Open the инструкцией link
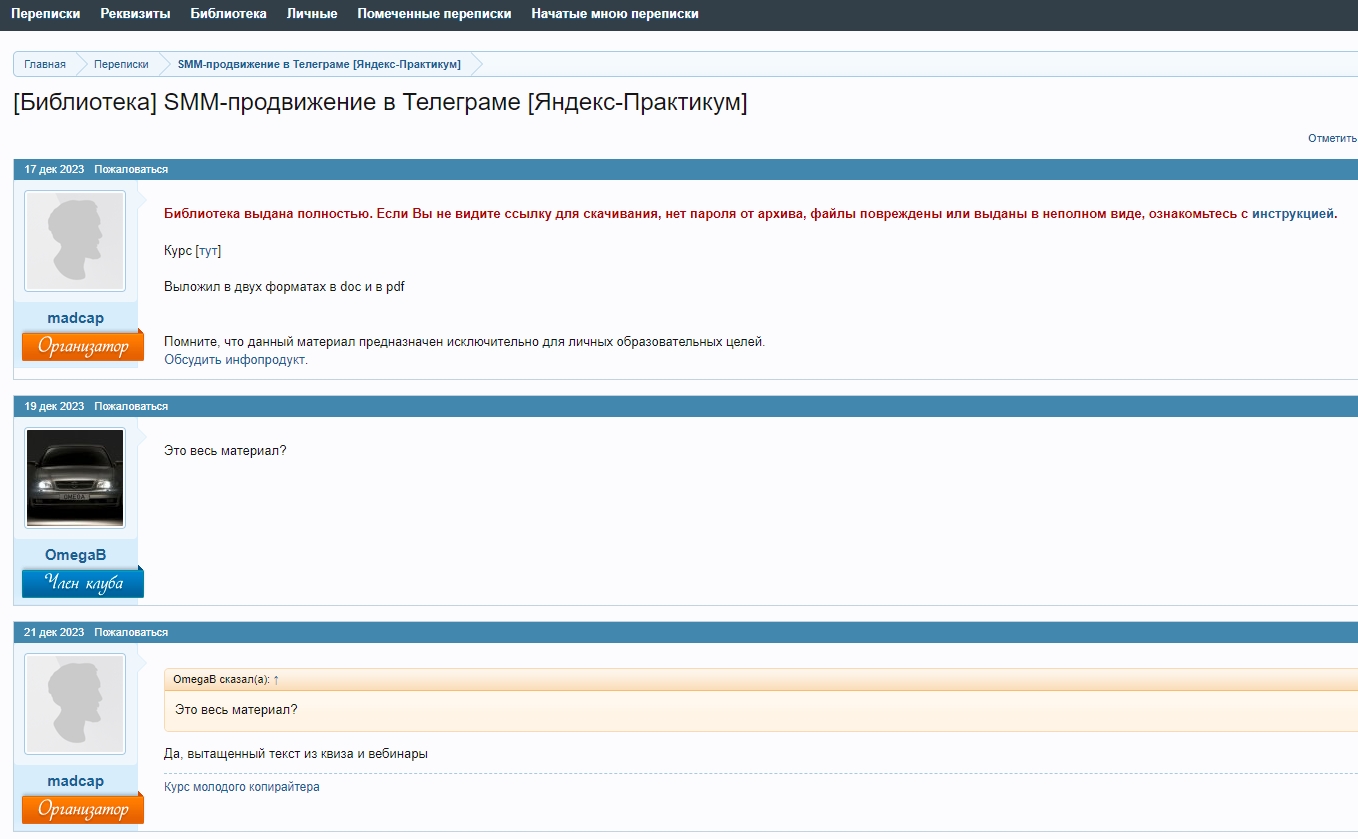 click(x=1293, y=213)
